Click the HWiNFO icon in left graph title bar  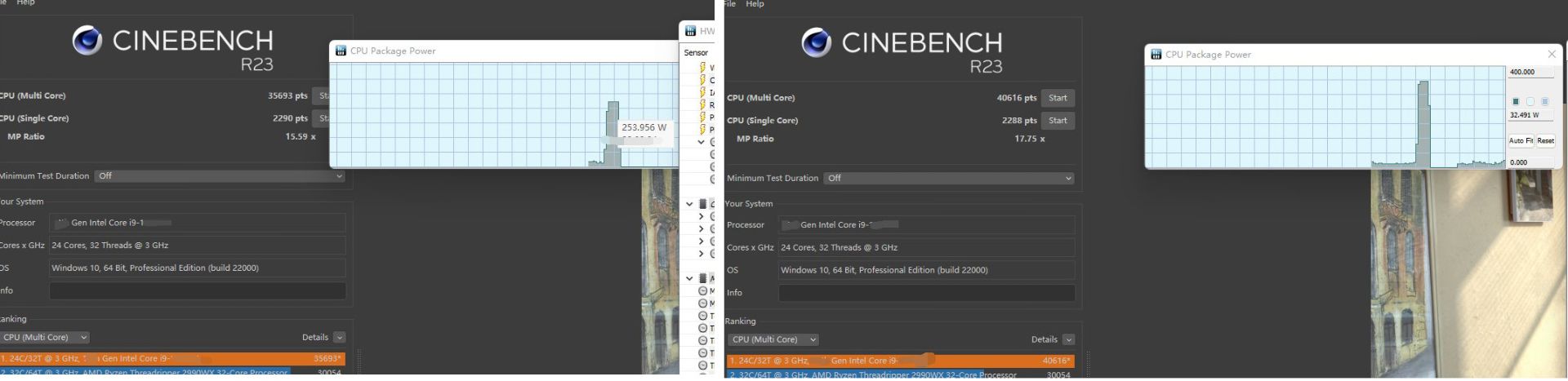[341, 51]
